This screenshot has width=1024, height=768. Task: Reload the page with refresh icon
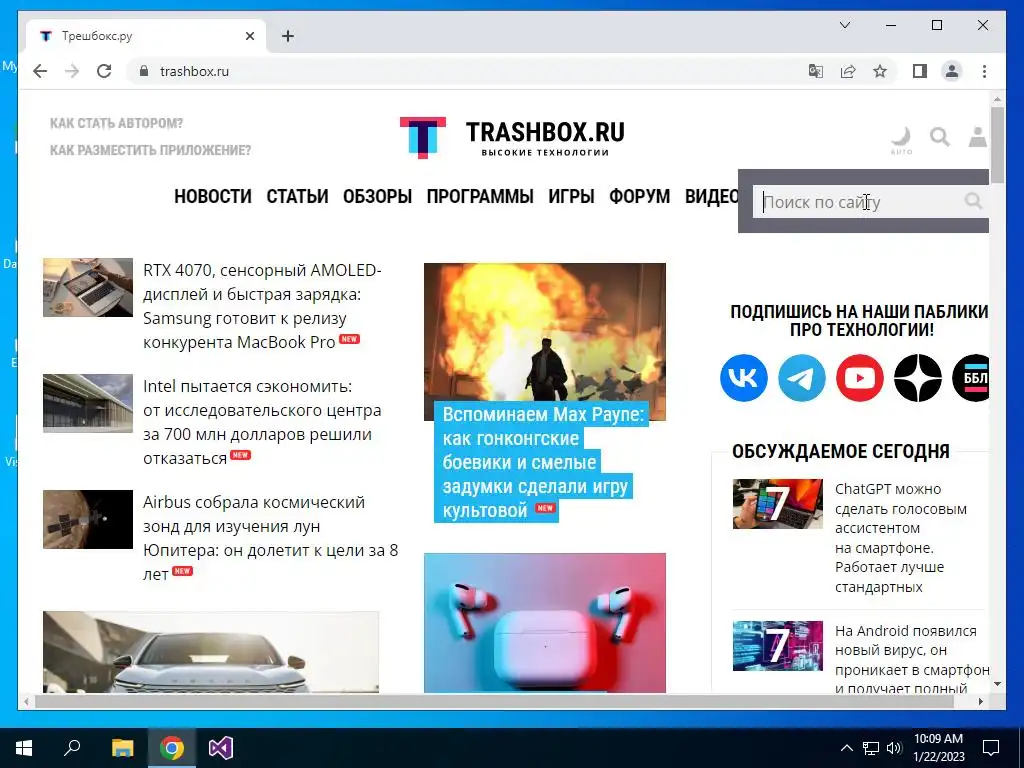coord(104,71)
